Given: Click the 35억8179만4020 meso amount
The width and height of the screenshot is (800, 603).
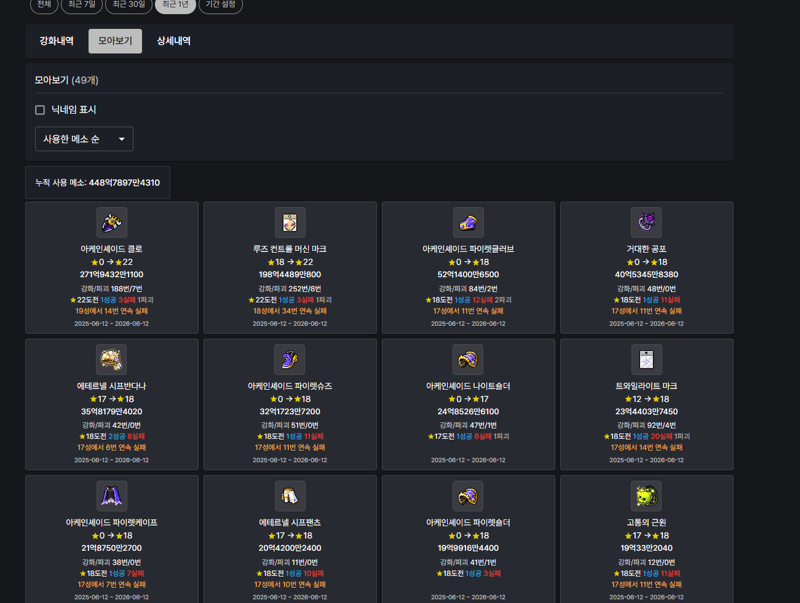Looking at the screenshot, I should pyautogui.click(x=112, y=412).
